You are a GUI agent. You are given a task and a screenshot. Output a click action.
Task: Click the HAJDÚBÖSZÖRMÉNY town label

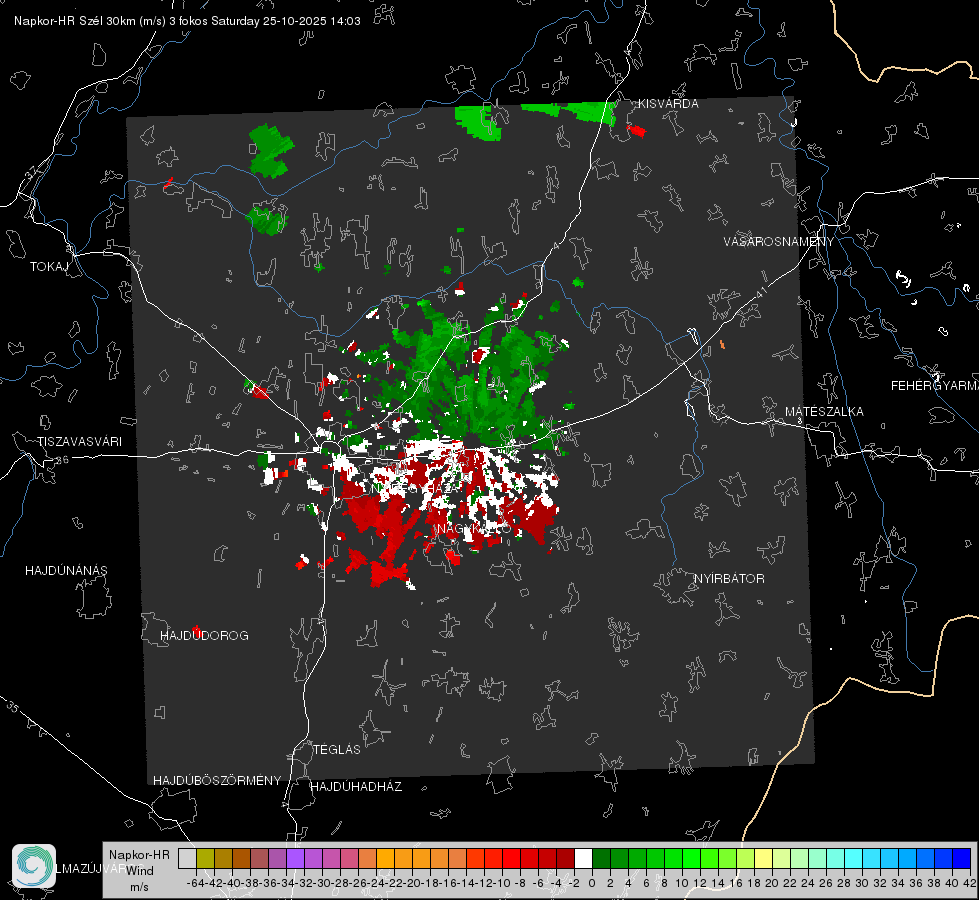[217, 781]
